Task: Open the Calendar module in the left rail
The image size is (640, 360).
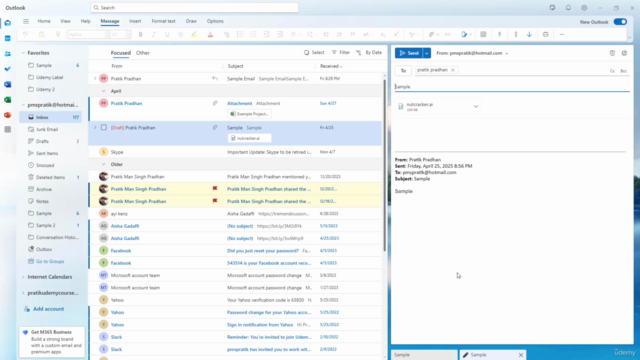Action: click(x=8, y=38)
